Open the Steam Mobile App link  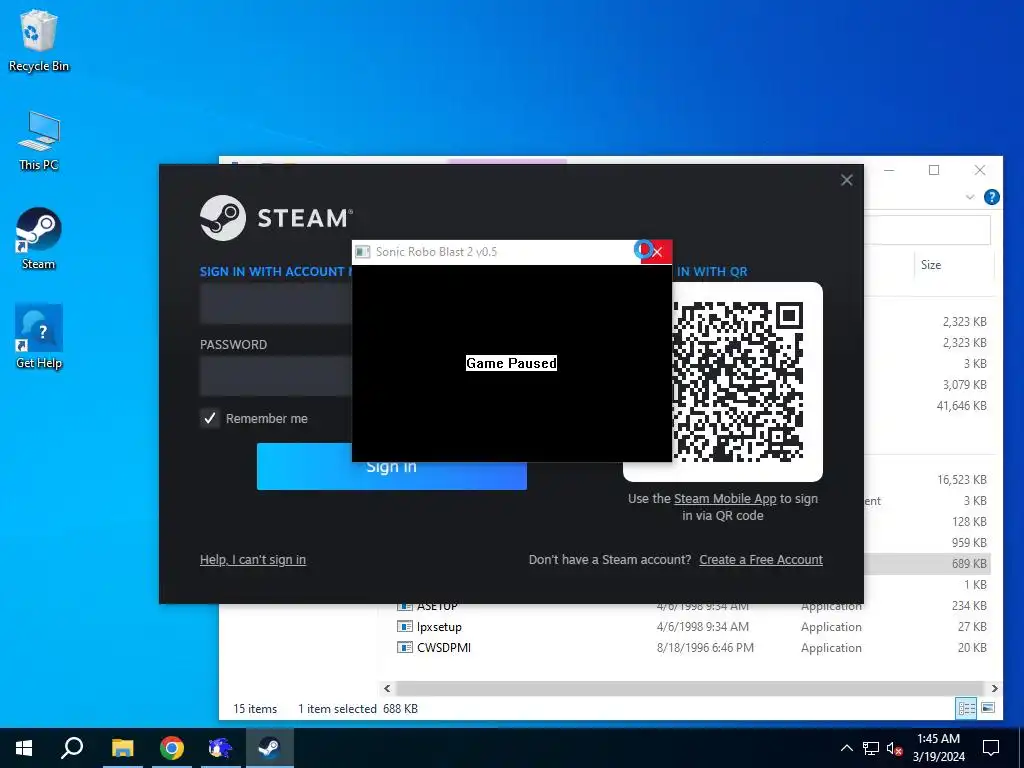point(725,499)
